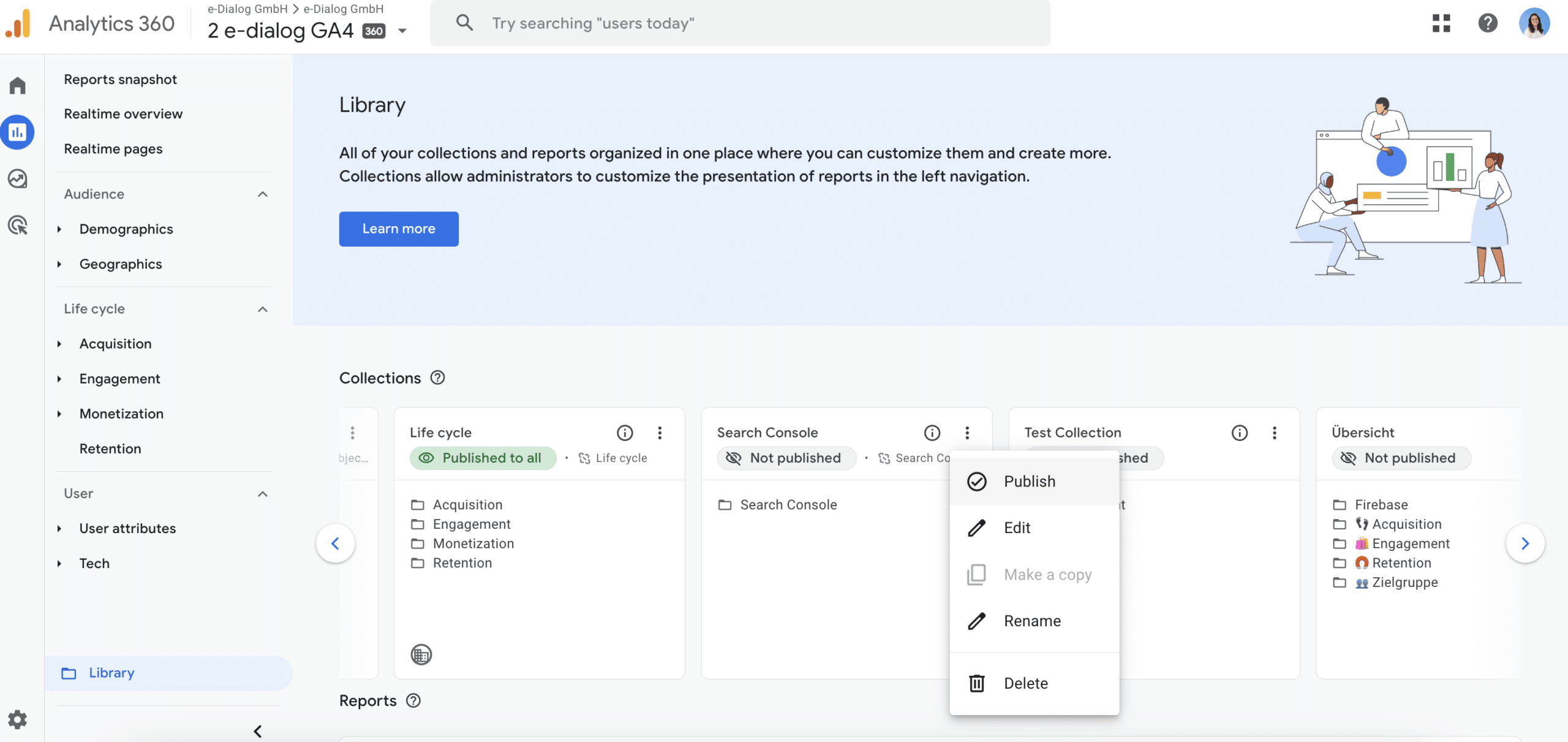Open the property selector next to '2 e-dialog GA4'
The width and height of the screenshot is (1568, 742).
402,30
